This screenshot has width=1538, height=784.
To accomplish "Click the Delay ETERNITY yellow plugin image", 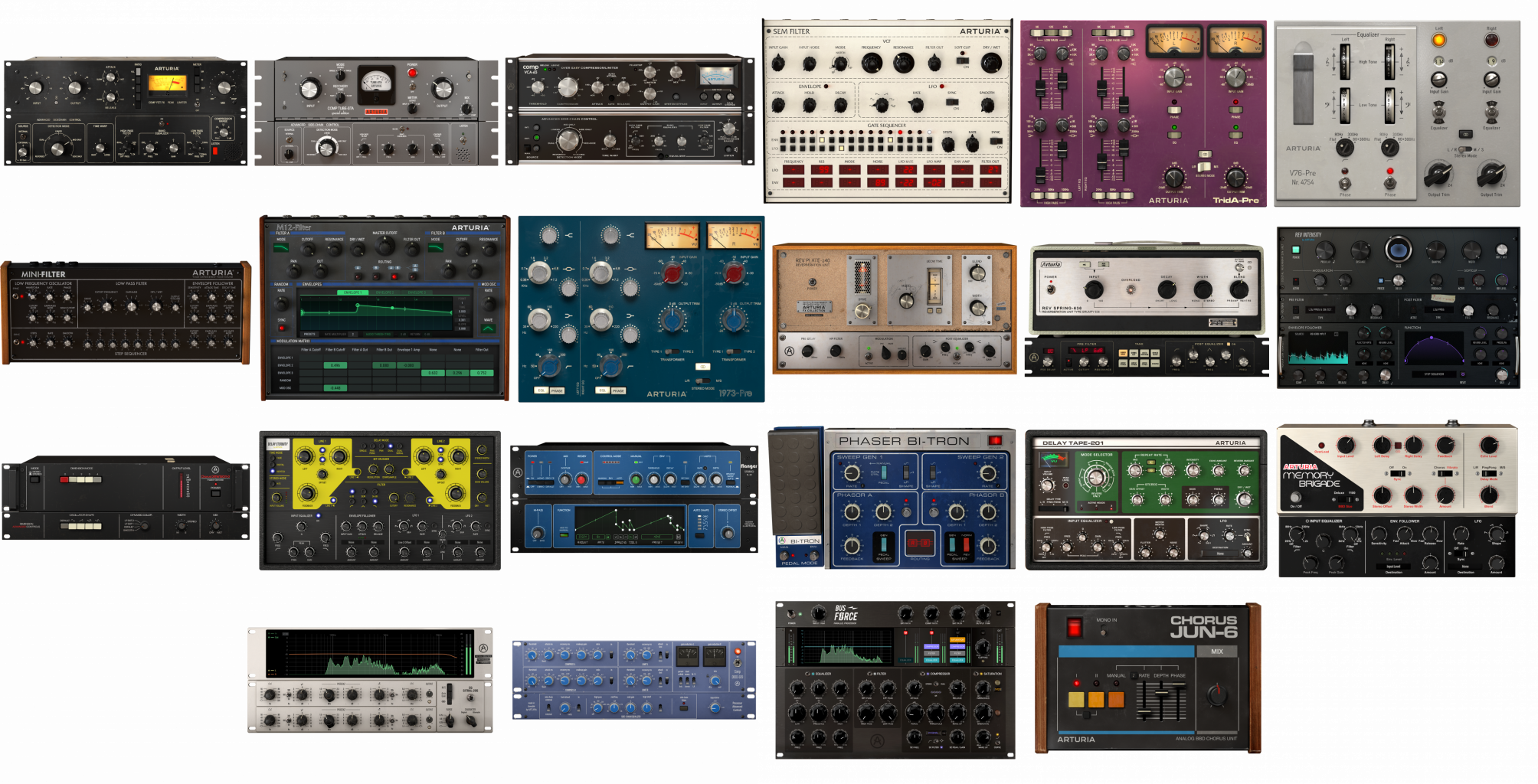I will pos(380,500).
